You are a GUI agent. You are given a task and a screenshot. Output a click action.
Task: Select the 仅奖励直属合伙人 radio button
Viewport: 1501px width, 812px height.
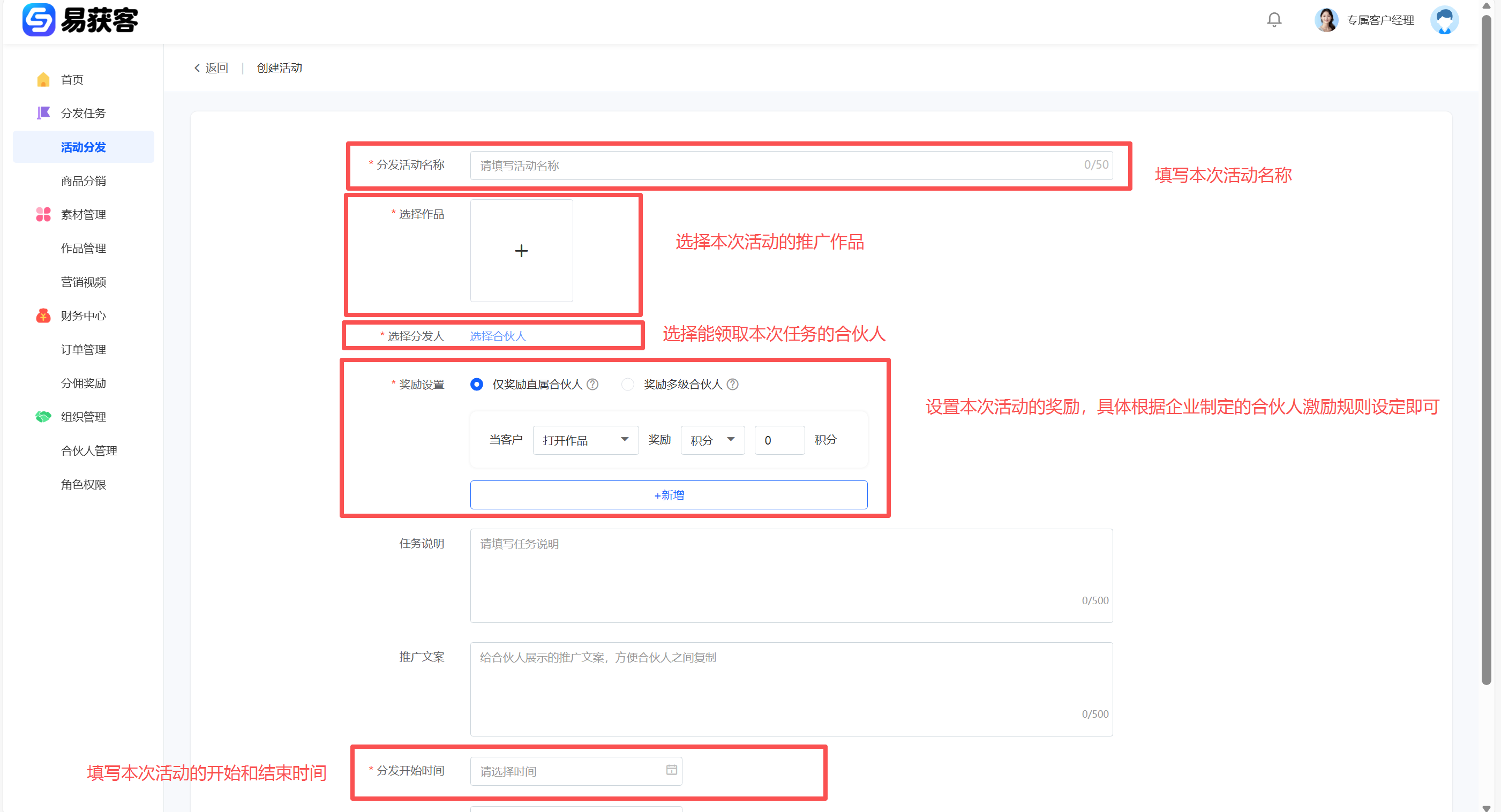pyautogui.click(x=477, y=385)
